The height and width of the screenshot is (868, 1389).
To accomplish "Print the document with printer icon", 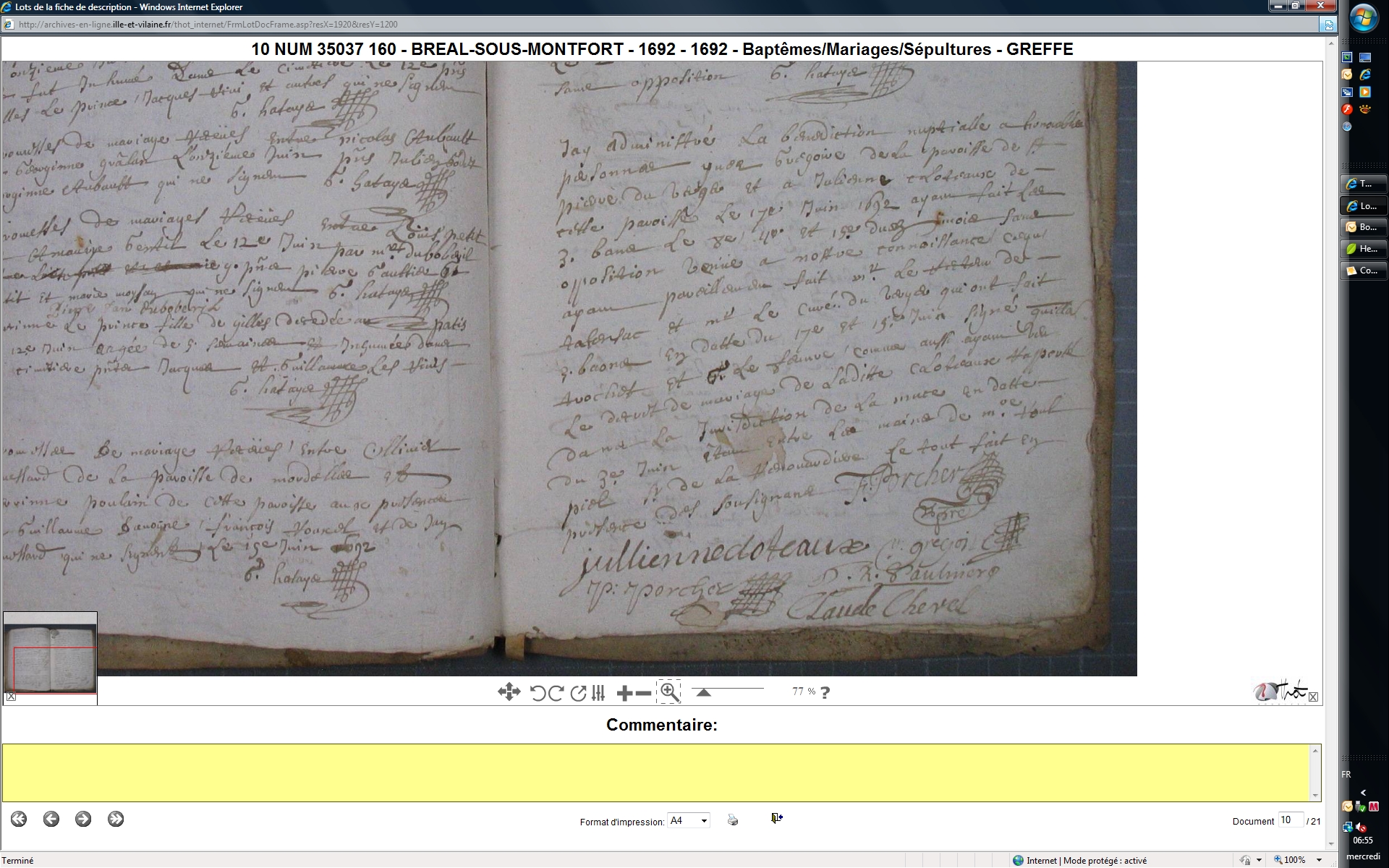I will pyautogui.click(x=733, y=820).
